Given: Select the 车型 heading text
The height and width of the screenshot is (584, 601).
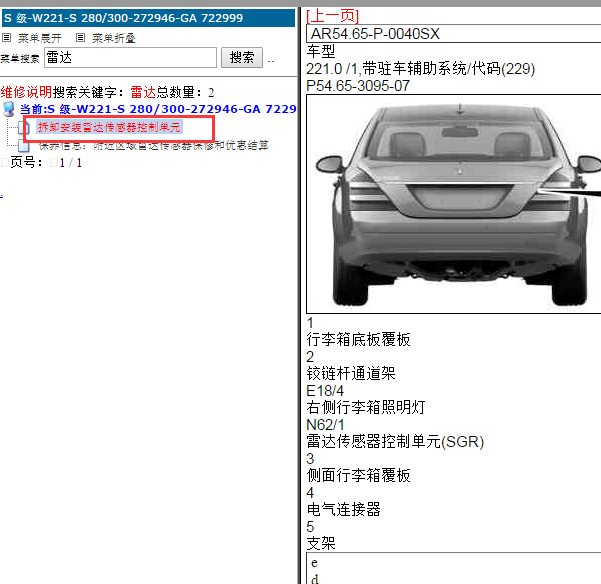Looking at the screenshot, I should tap(321, 51).
